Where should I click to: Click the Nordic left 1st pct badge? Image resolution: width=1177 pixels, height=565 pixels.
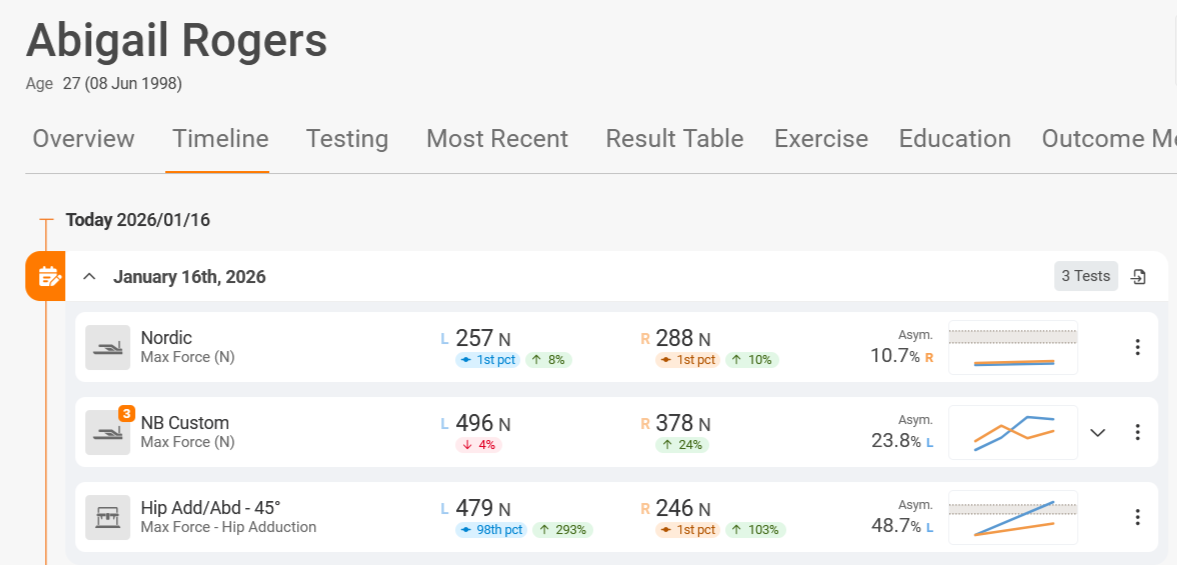pyautogui.click(x=488, y=360)
